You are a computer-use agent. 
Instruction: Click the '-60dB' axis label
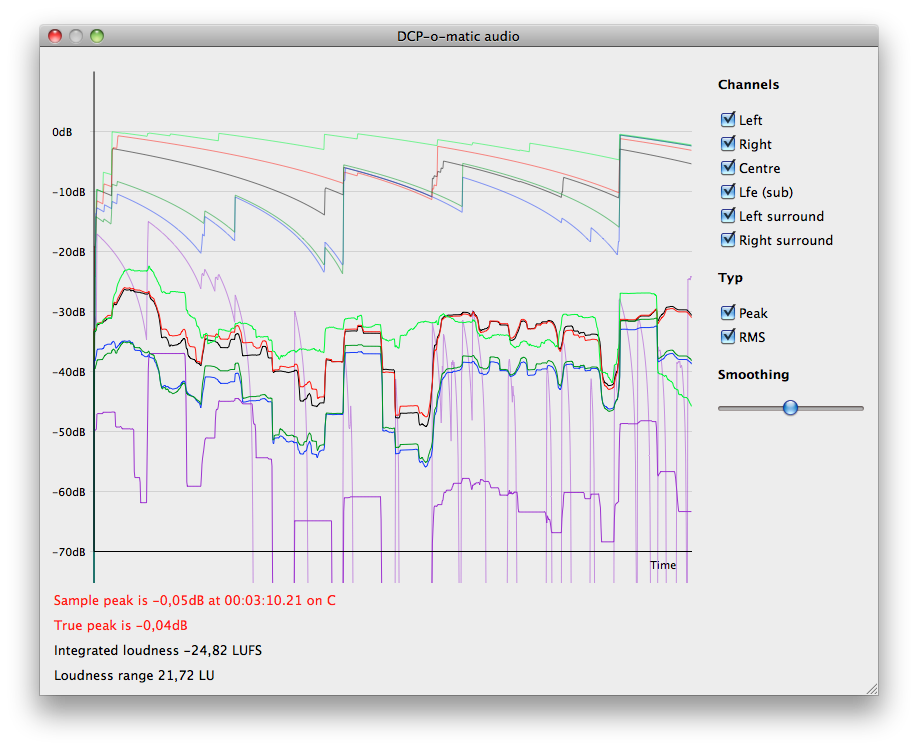(68, 492)
